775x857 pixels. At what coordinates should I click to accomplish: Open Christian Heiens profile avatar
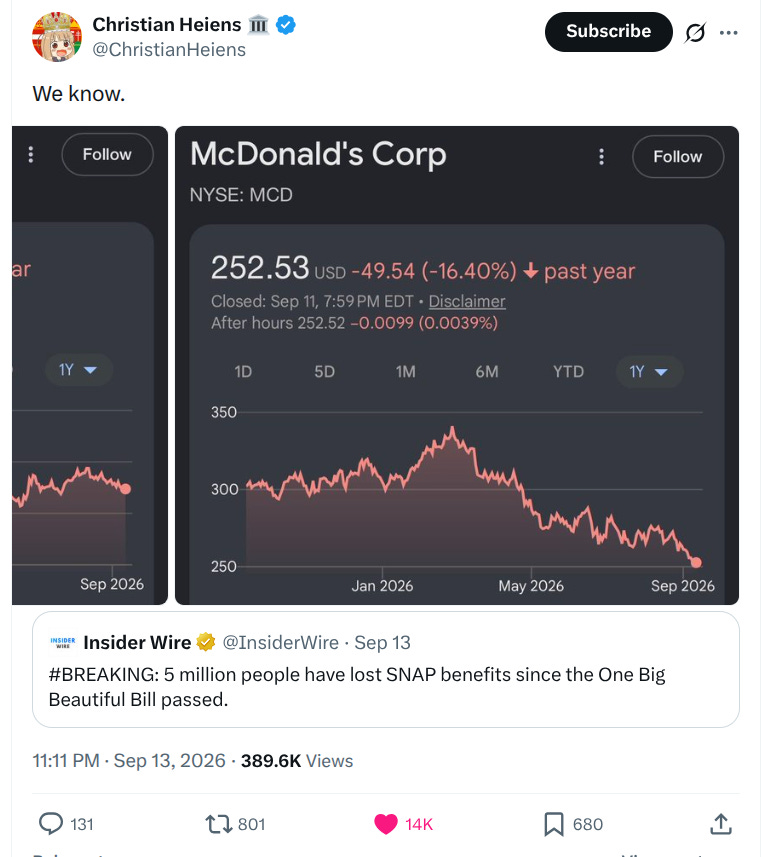click(x=57, y=37)
